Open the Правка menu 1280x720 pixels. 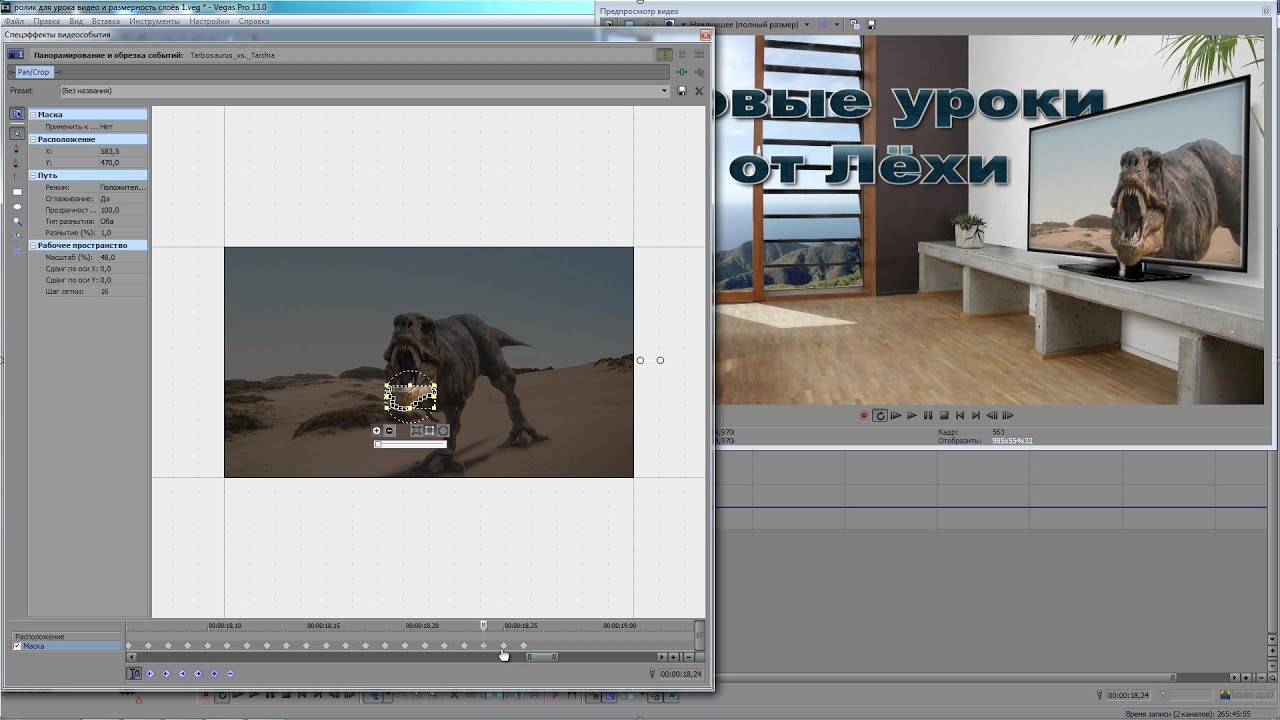tap(46, 21)
